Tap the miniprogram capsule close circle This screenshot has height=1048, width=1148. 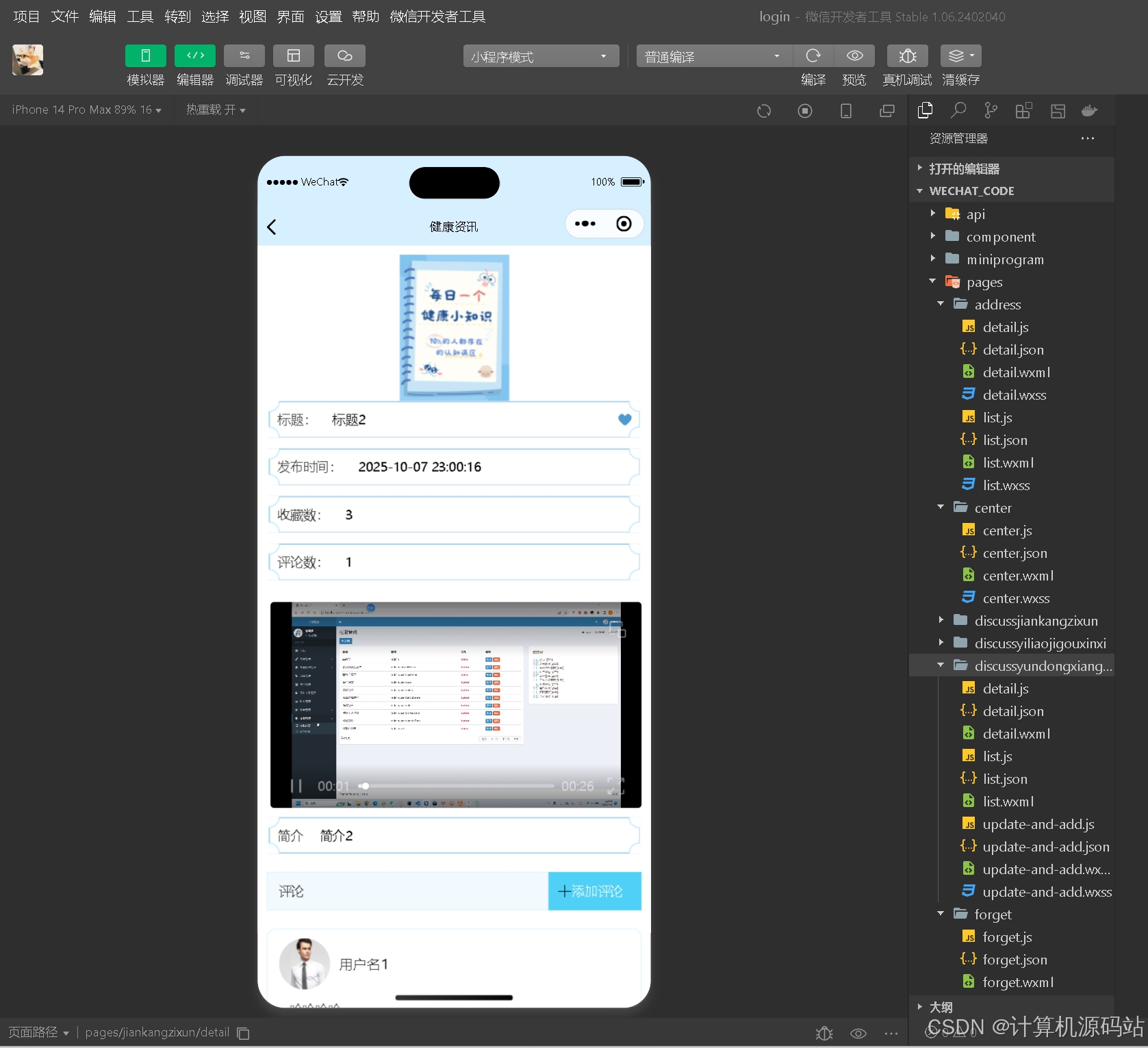click(x=624, y=224)
